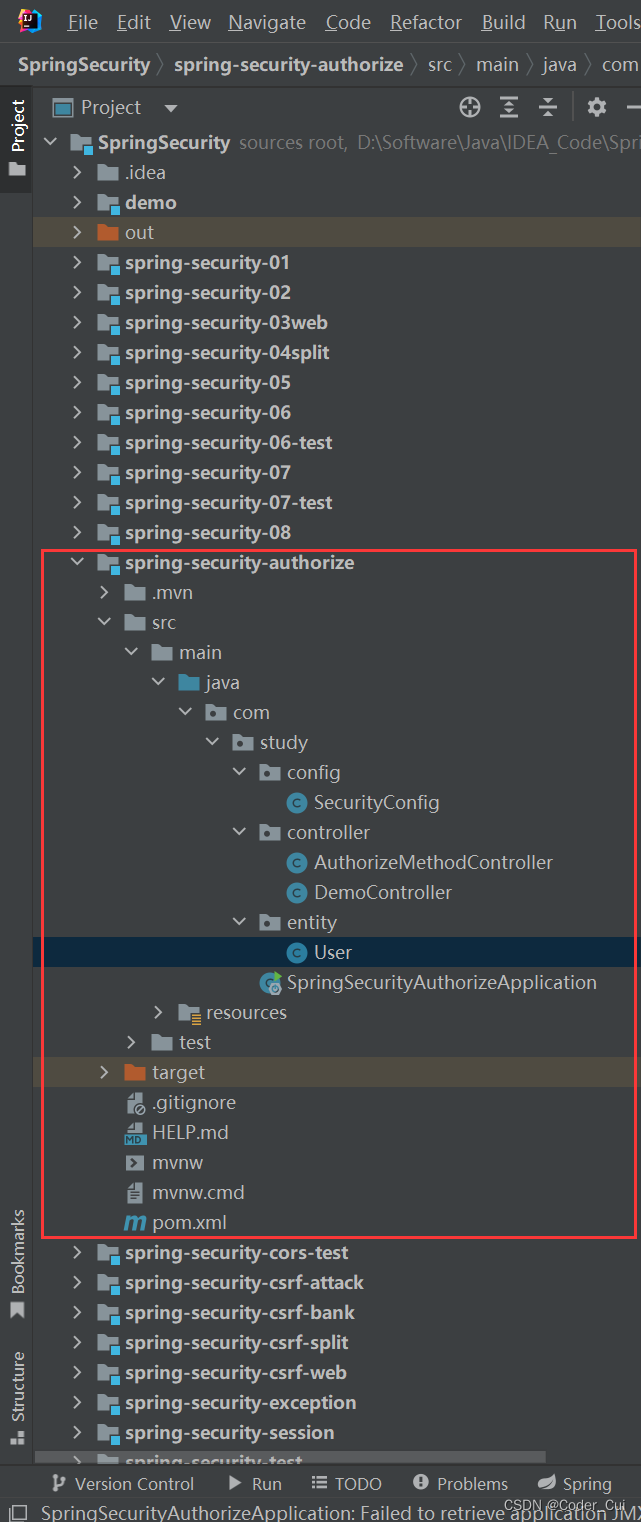641x1522 pixels.
Task: Collapse all nodes using Collapse All icon
Action: click(548, 107)
